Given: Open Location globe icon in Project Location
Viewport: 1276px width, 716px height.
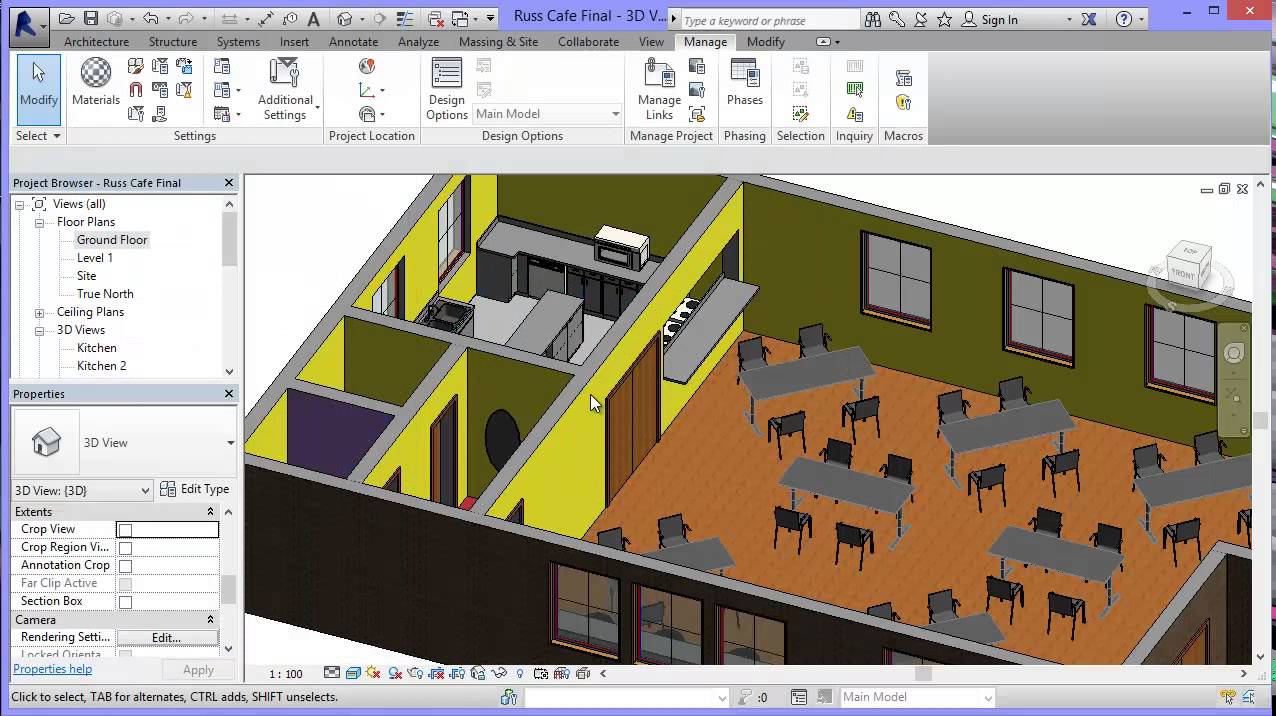Looking at the screenshot, I should click(x=367, y=66).
